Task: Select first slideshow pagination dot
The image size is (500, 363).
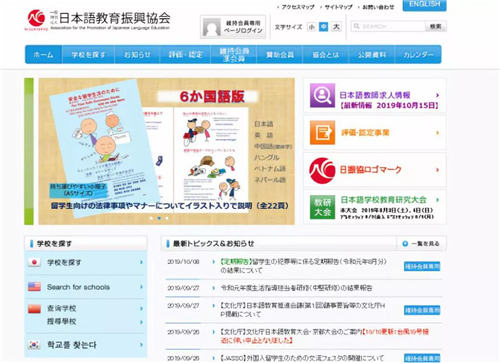Action: (x=151, y=218)
